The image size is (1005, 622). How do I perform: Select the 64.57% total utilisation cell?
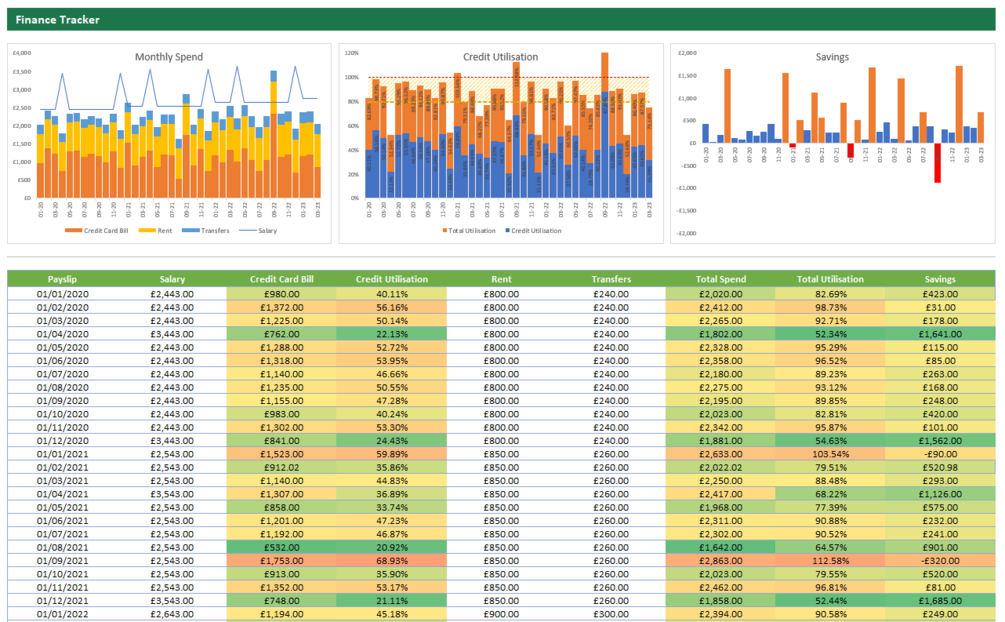[830, 548]
